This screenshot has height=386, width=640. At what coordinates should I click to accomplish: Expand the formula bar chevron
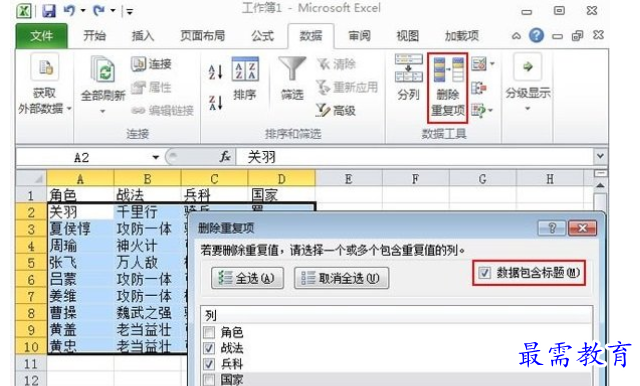point(600,156)
